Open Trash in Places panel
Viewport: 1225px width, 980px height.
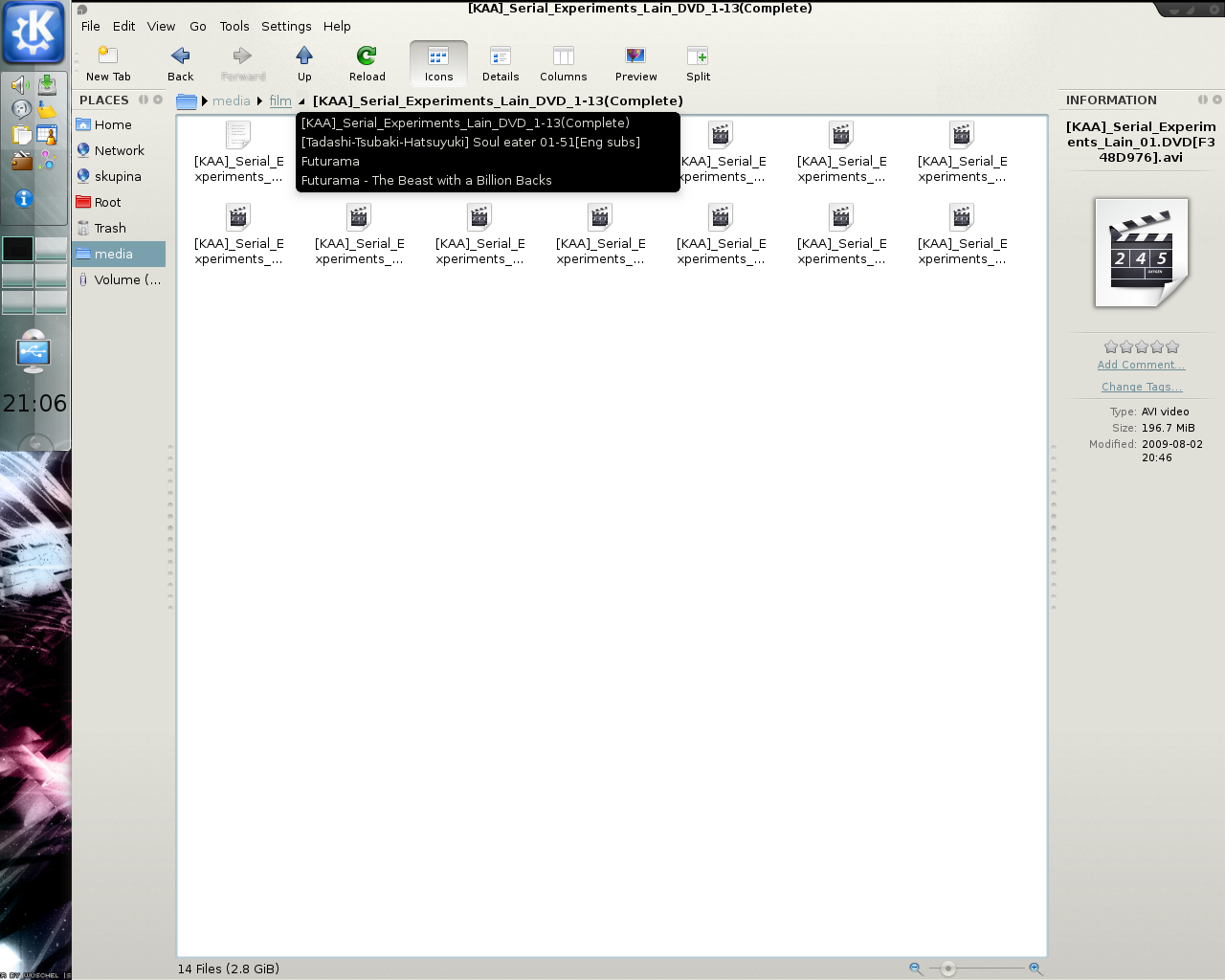pyautogui.click(x=119, y=228)
